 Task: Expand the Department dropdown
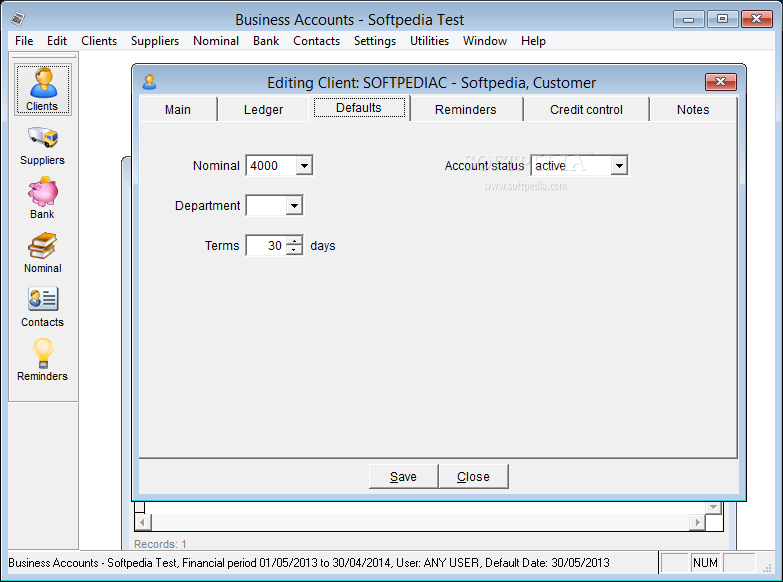coord(294,205)
